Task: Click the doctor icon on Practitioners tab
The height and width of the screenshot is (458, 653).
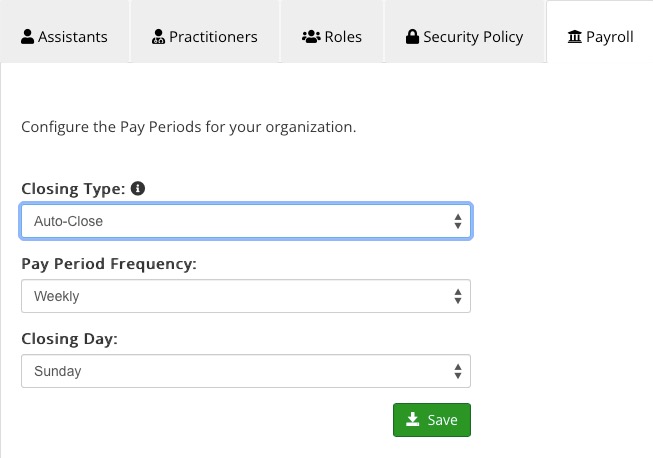Action: coord(158,37)
